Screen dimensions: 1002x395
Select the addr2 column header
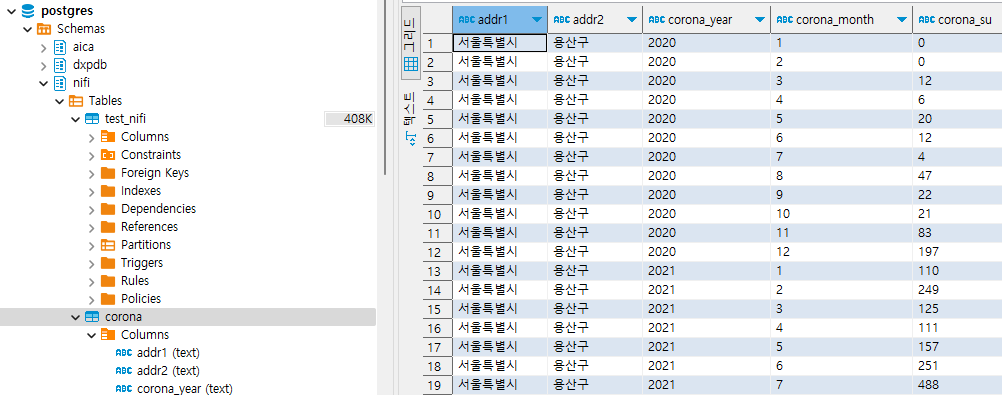595,20
